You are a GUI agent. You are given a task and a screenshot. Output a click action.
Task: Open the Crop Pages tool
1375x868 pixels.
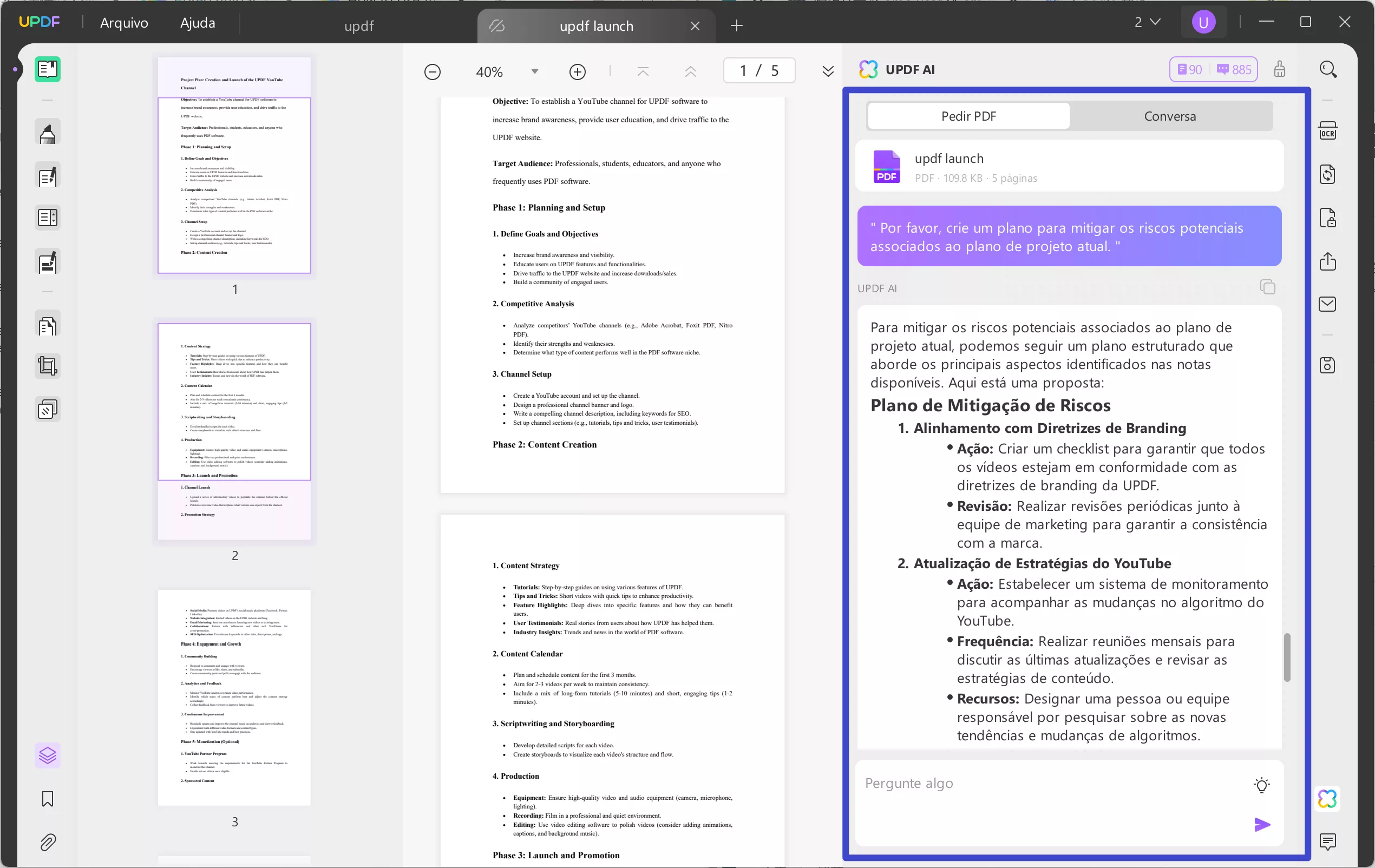[x=48, y=366]
